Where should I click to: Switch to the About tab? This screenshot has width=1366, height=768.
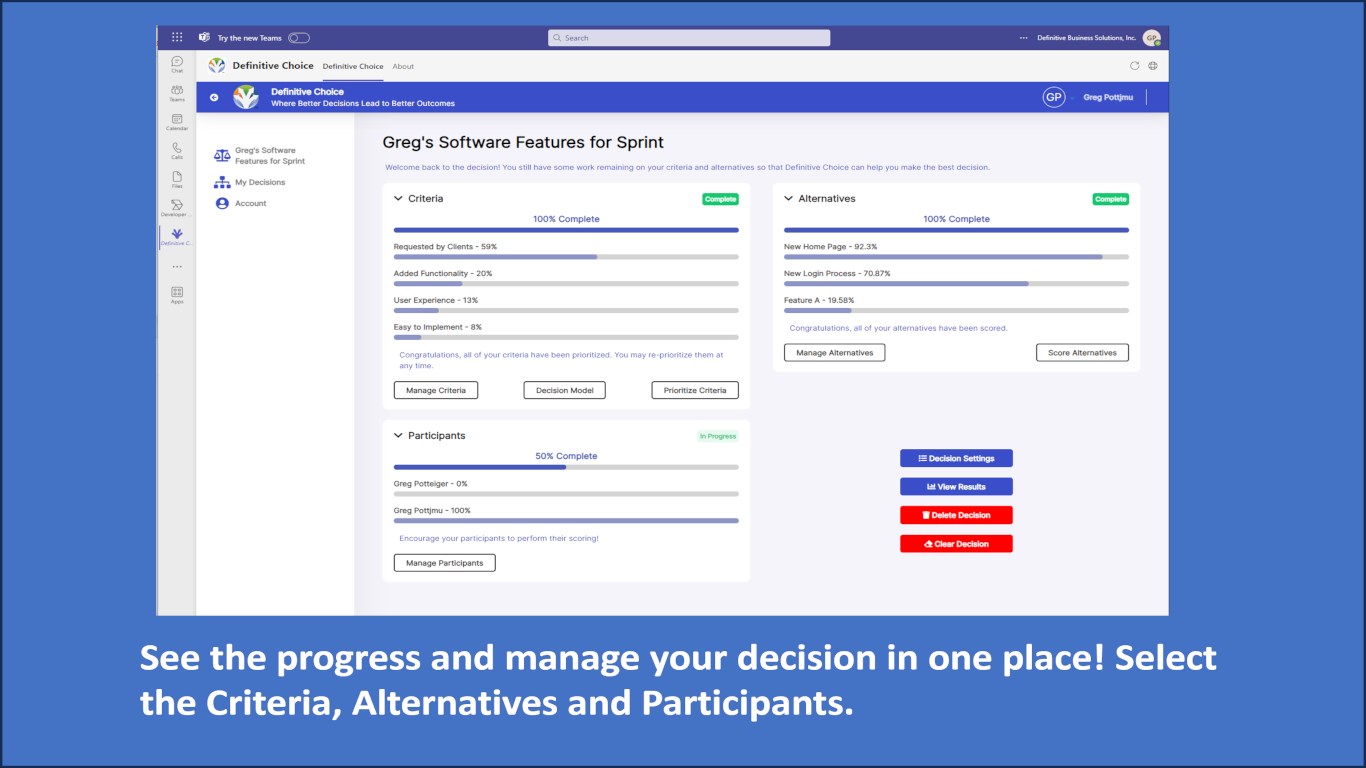403,66
